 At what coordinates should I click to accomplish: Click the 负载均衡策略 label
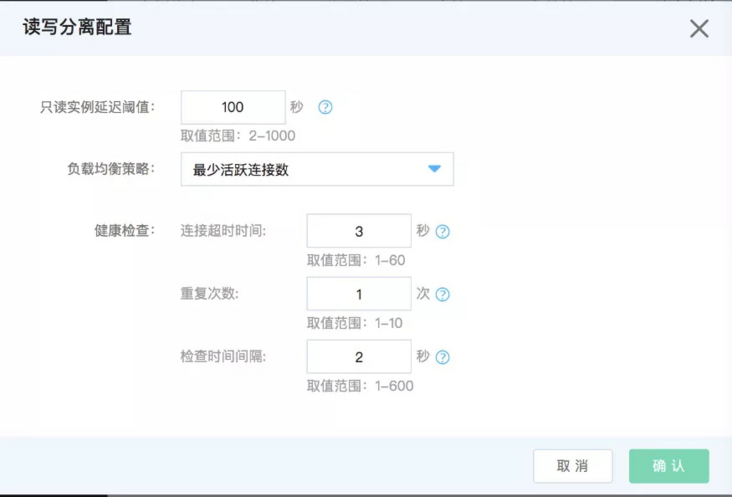[111, 168]
